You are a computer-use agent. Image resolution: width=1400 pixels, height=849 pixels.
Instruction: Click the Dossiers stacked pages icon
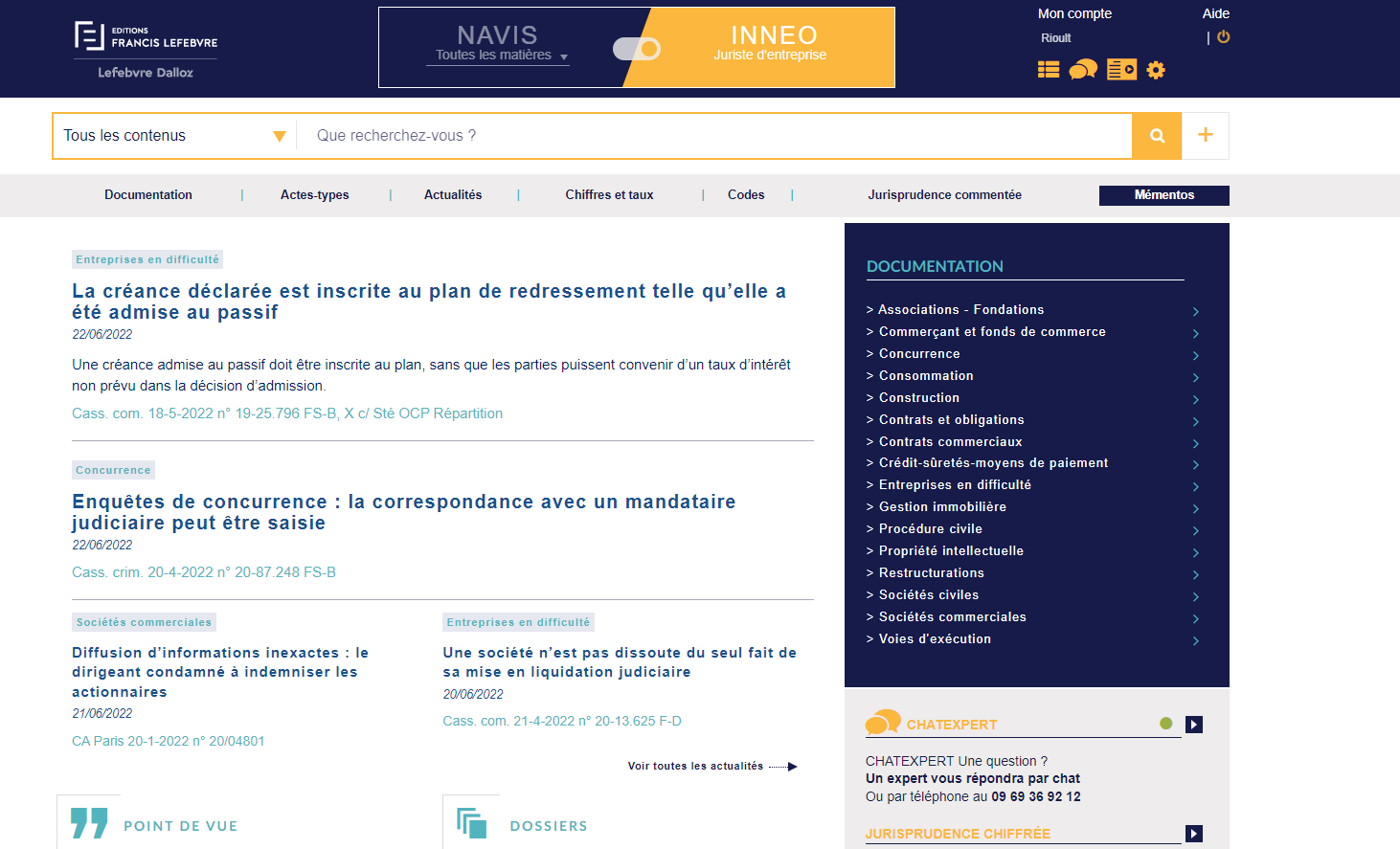click(x=471, y=823)
